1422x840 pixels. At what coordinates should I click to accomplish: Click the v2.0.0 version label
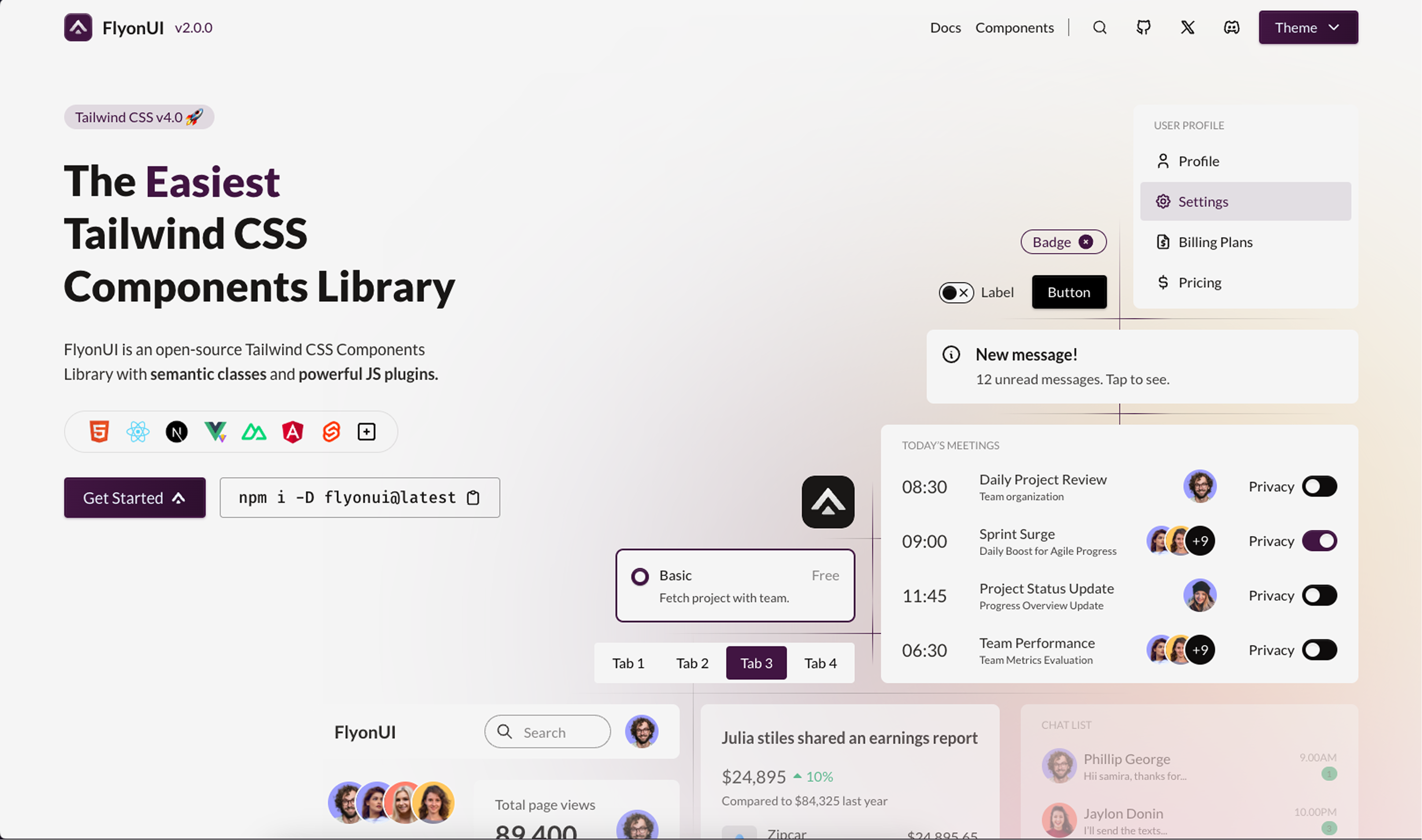(x=193, y=28)
